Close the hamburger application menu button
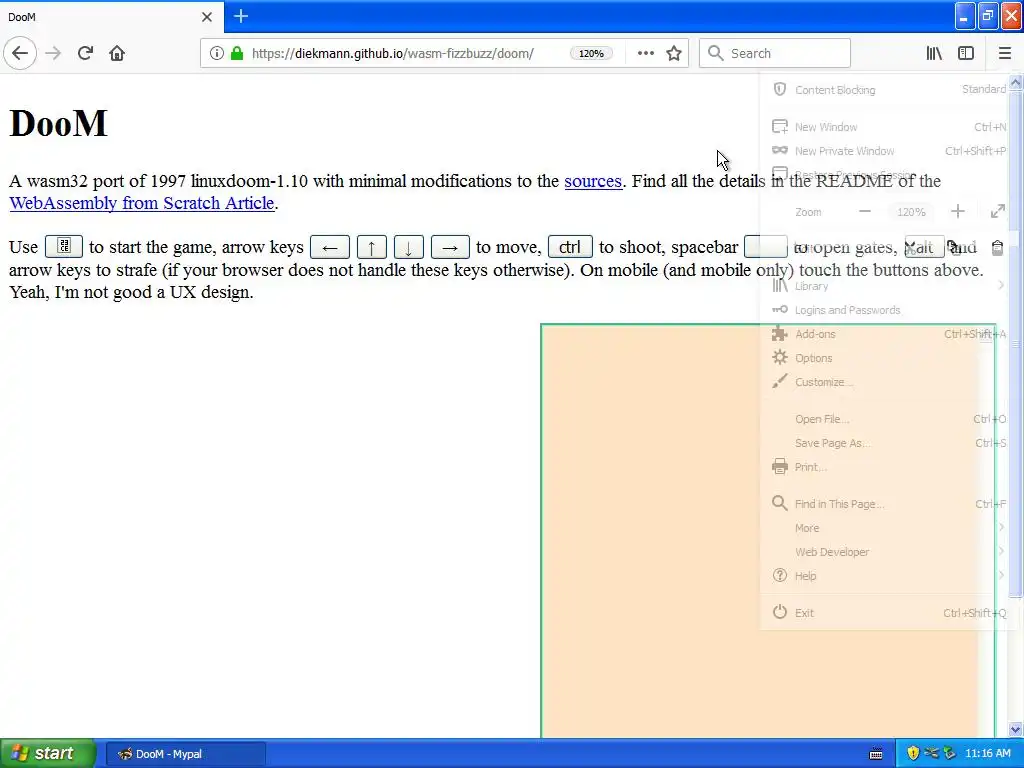The image size is (1024, 768). click(1004, 53)
